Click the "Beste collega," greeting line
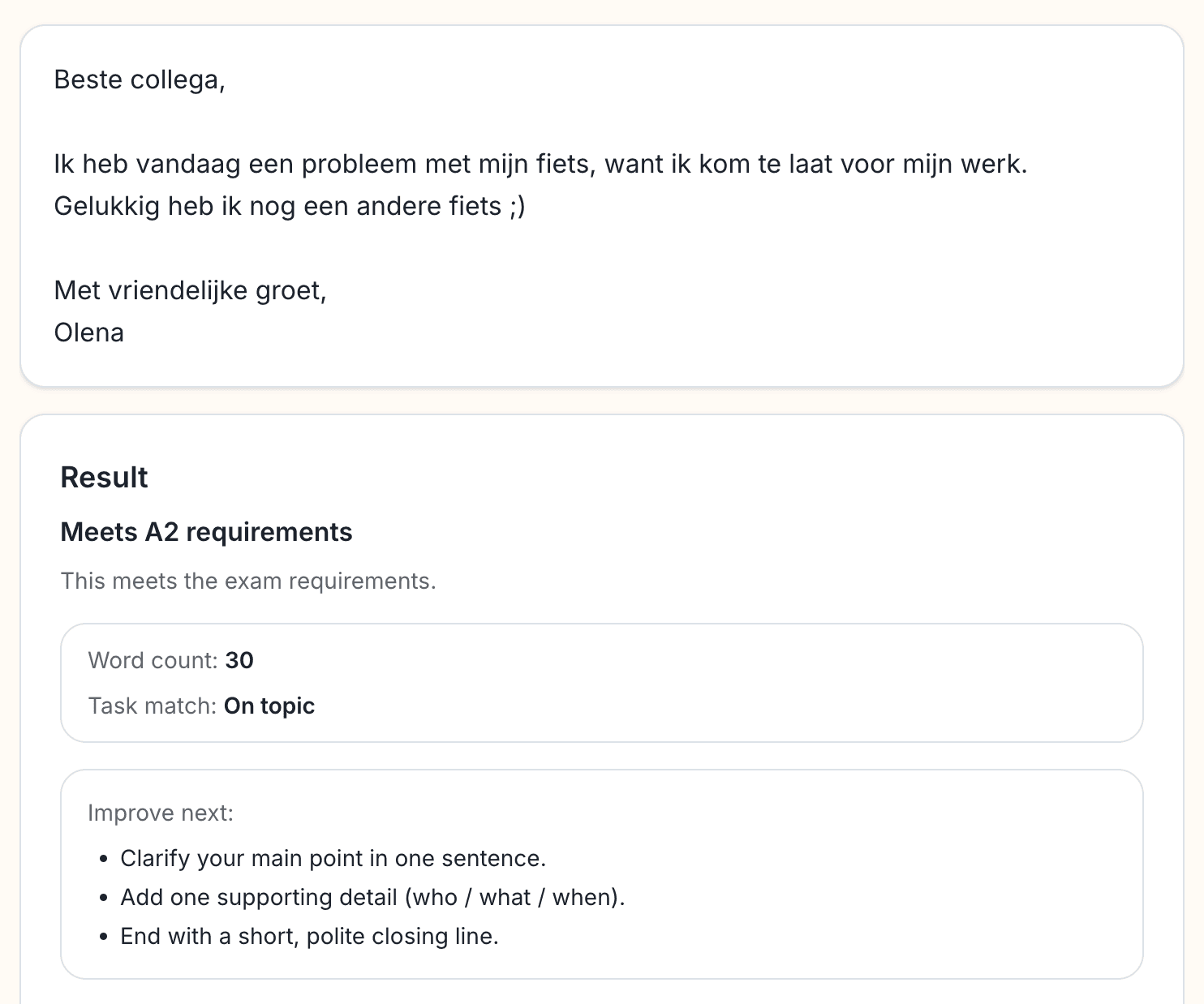Screen dimensions: 1204x1004 pos(139,79)
